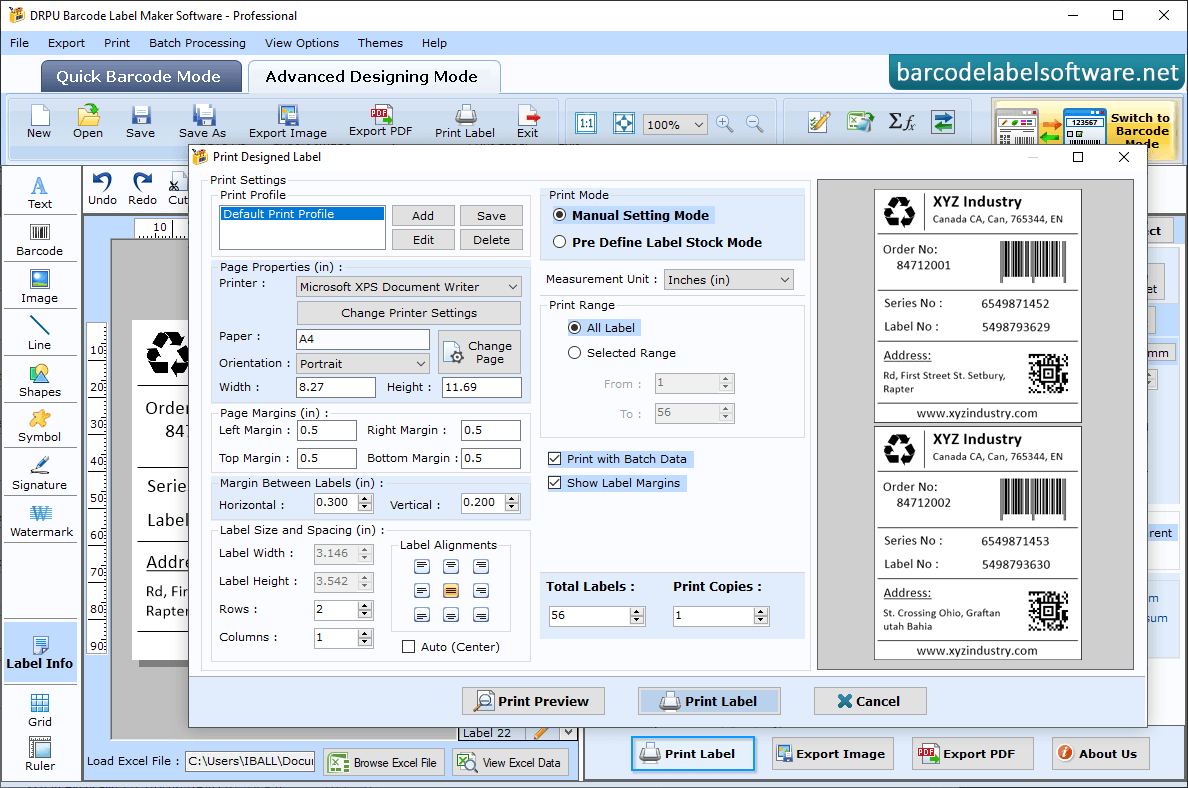Screen dimensions: 1188x788
Task: Click the Excel import icon in toolbar
Action: click(x=860, y=122)
